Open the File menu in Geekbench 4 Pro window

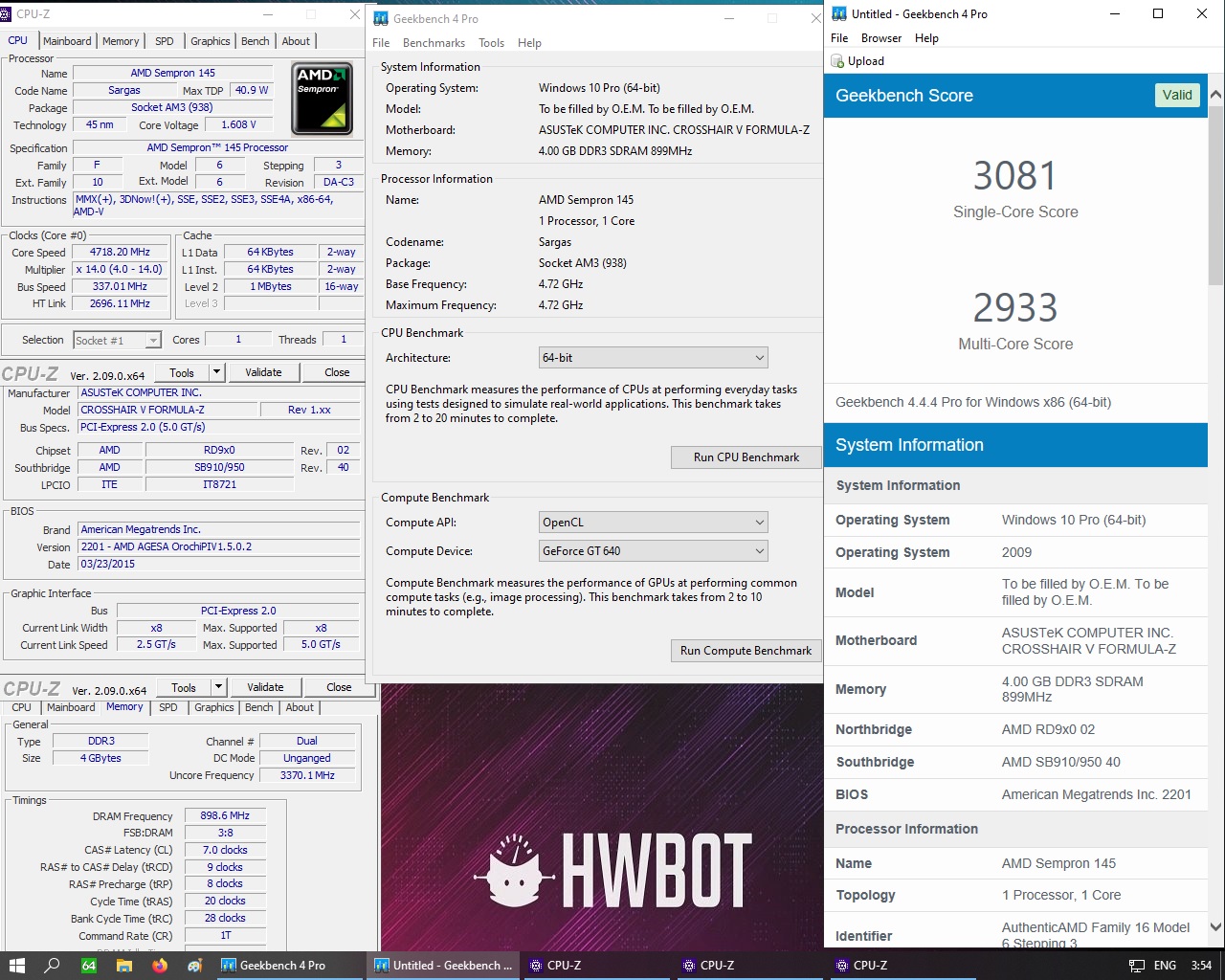(x=381, y=42)
